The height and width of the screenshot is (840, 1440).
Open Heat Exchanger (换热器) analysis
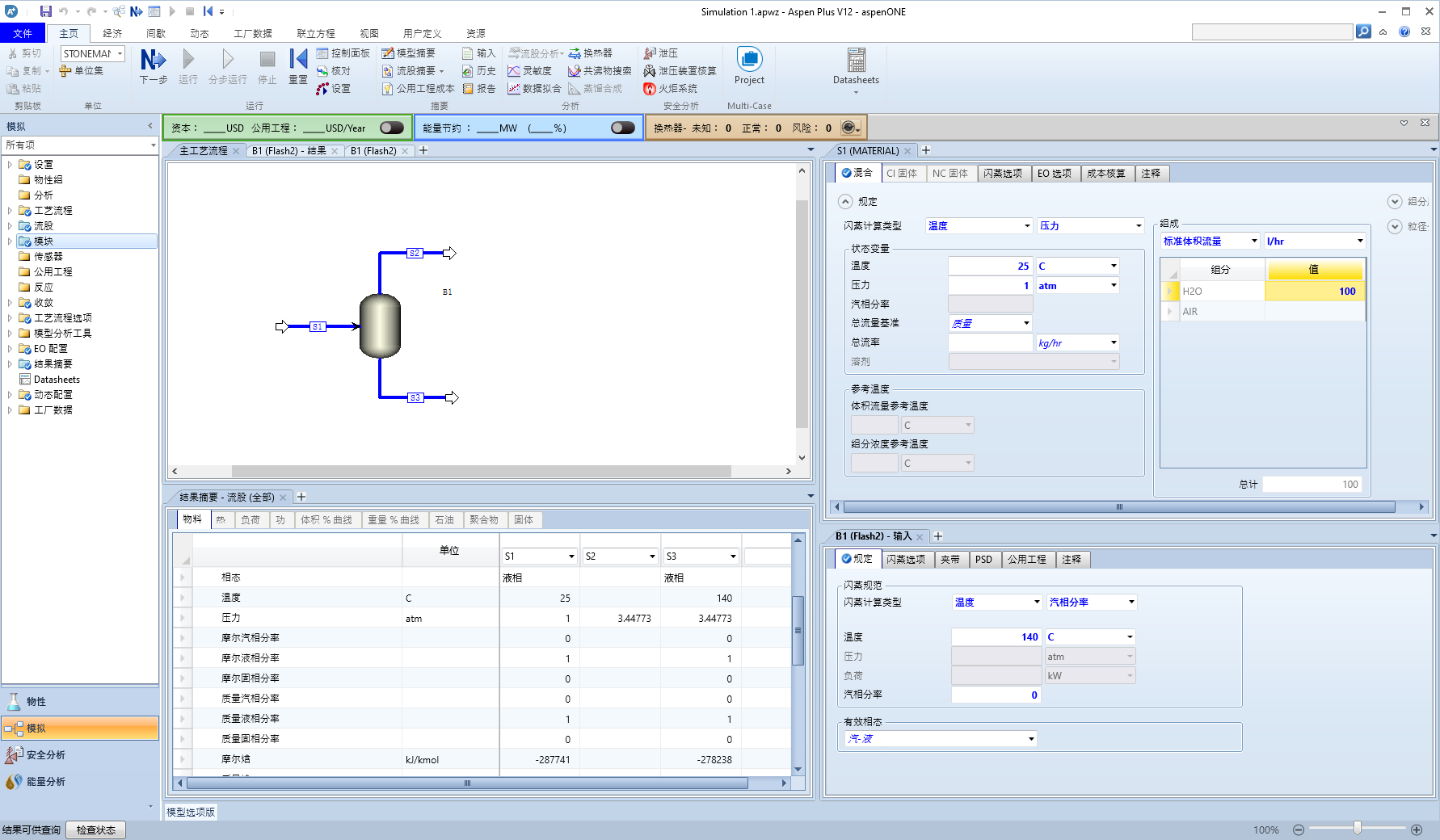[591, 53]
